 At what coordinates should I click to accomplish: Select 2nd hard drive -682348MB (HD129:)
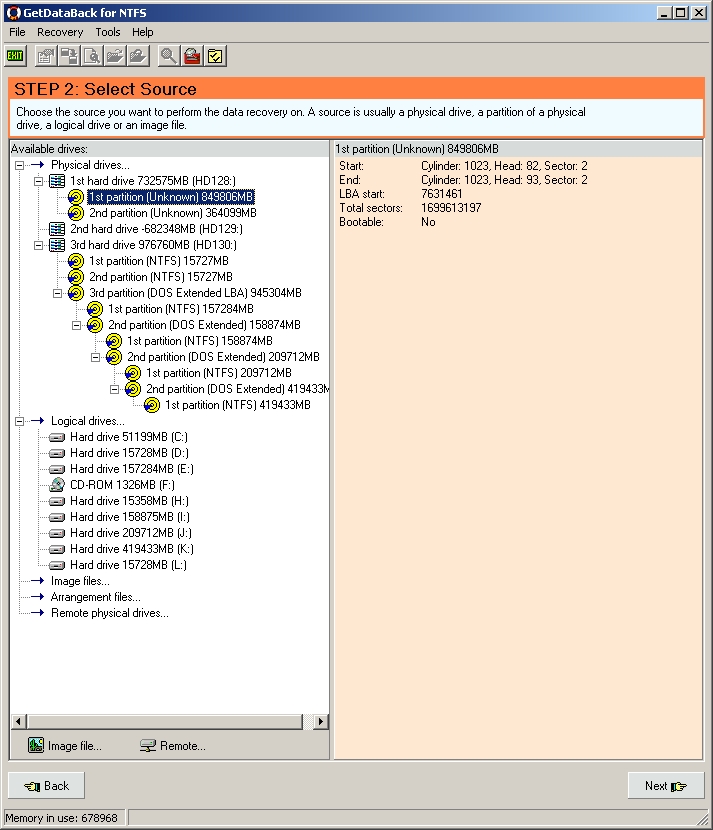coord(156,229)
